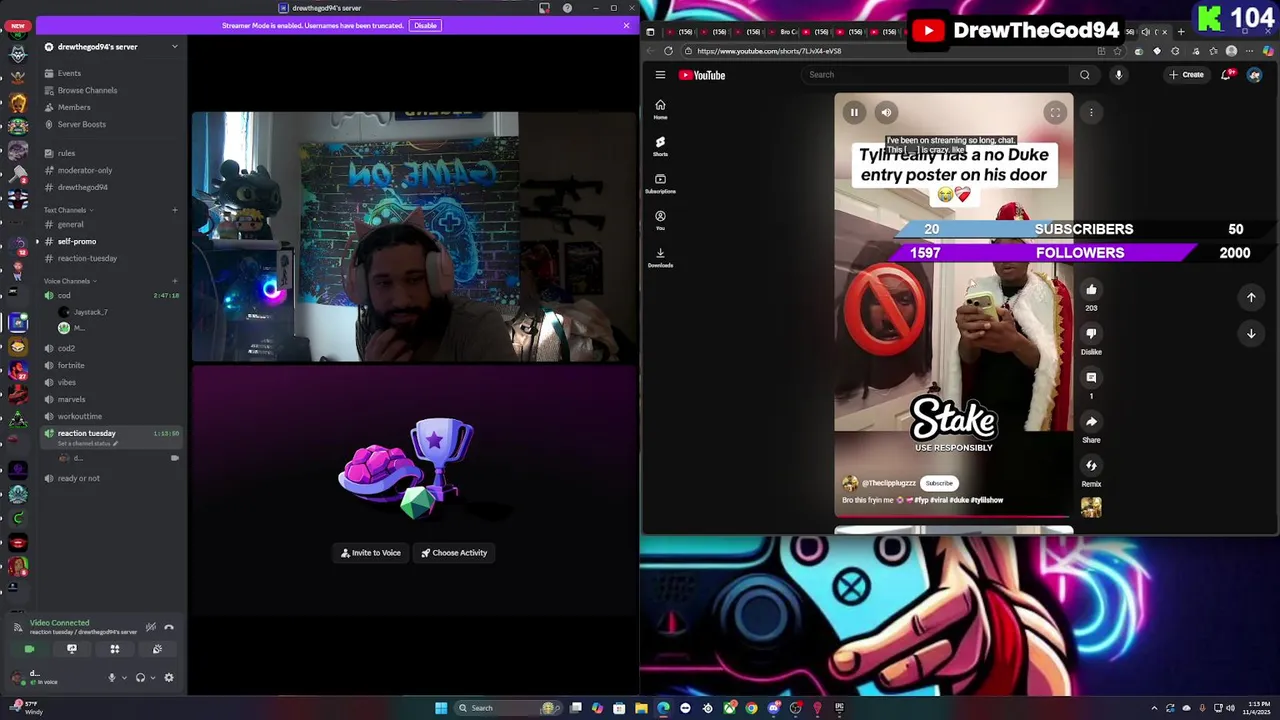
Task: Open the Short's three-dot more menu
Action: pyautogui.click(x=1091, y=112)
